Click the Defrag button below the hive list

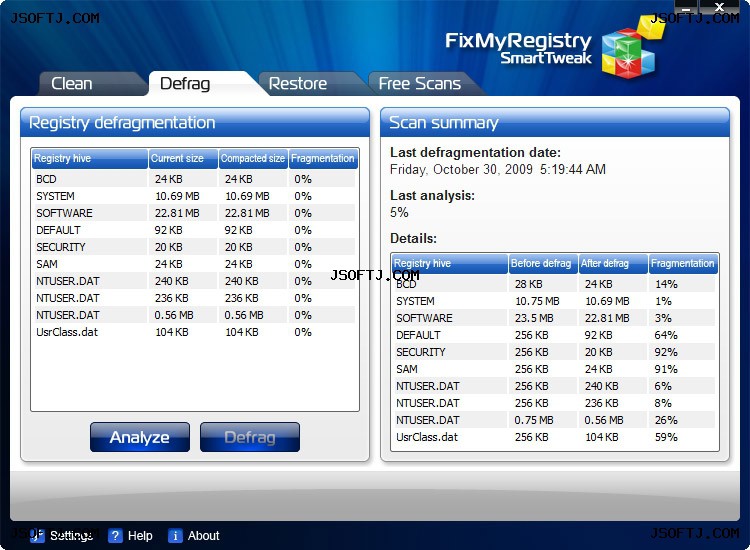pyautogui.click(x=250, y=437)
